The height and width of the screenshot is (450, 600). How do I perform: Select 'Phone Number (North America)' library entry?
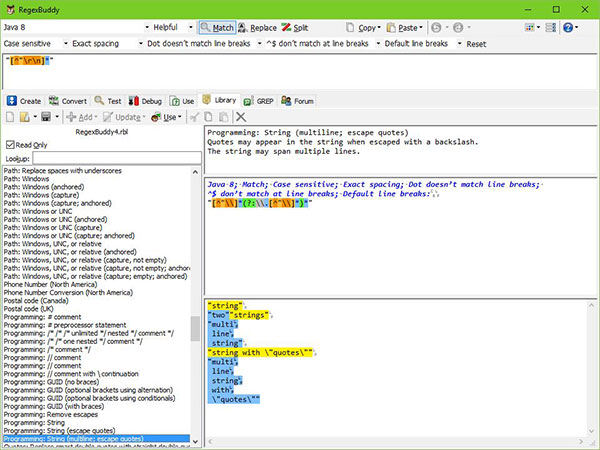coord(51,284)
